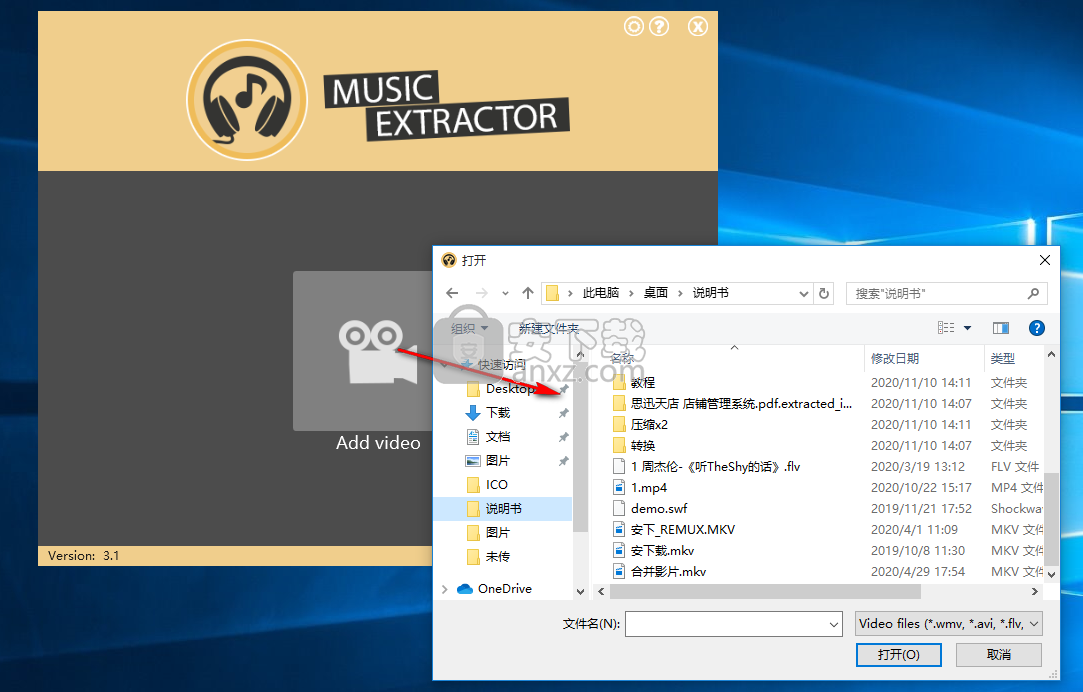Viewport: 1083px width, 692px height.
Task: Click the 此电脑 breadcrumb
Action: point(600,293)
